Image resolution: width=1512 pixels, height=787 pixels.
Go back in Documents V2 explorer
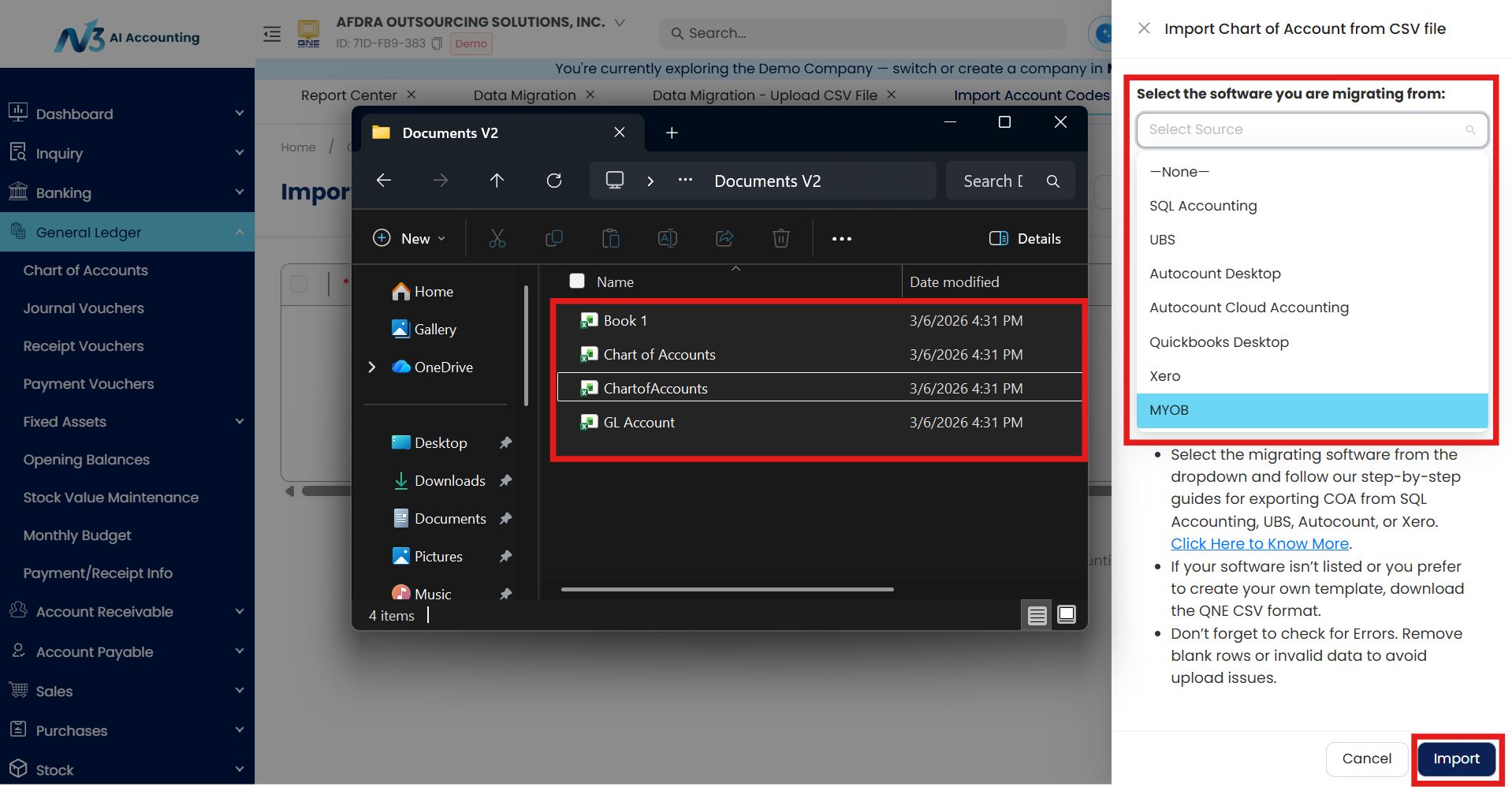click(x=384, y=181)
